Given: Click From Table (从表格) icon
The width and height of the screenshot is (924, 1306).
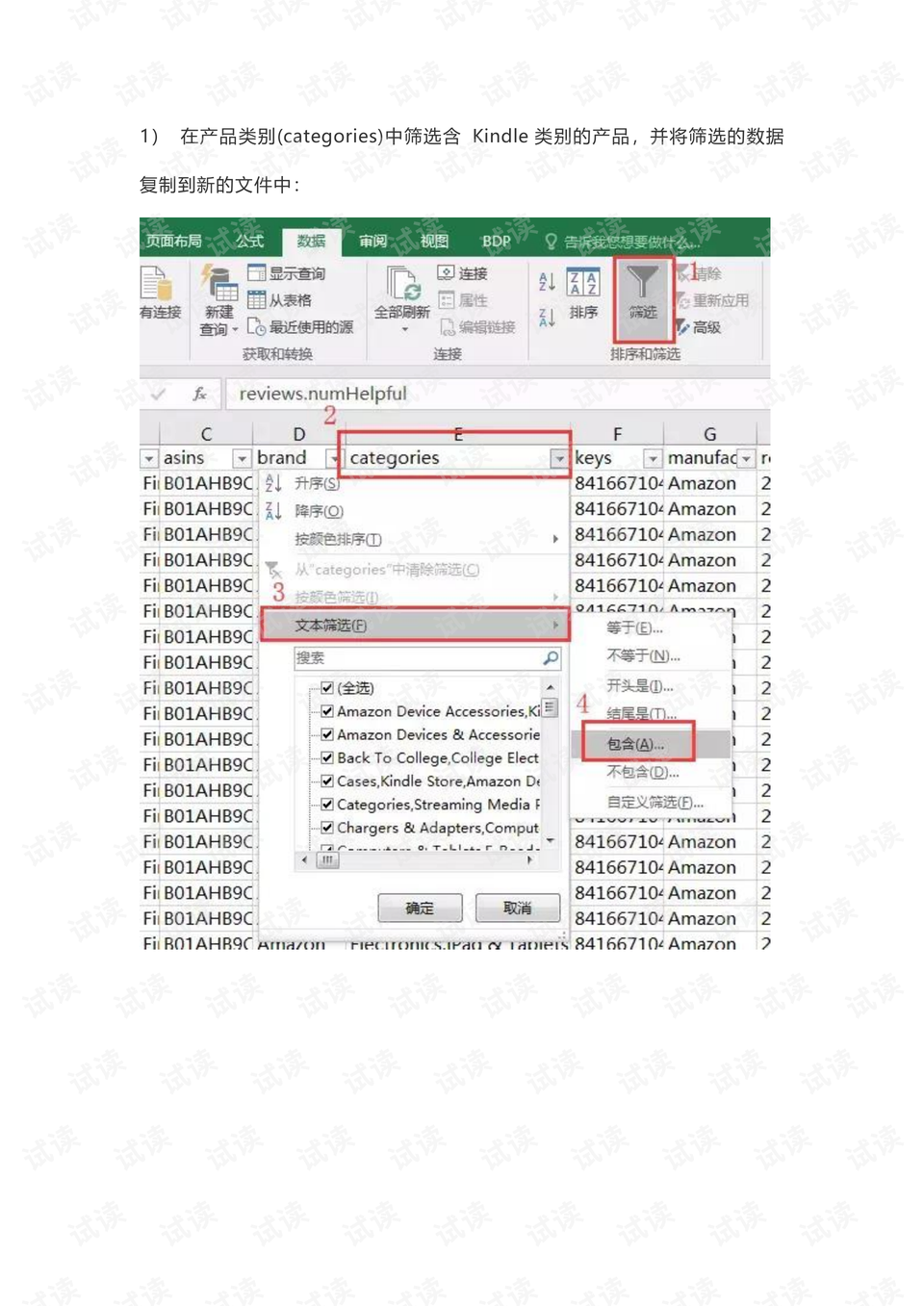Looking at the screenshot, I should pyautogui.click(x=256, y=300).
